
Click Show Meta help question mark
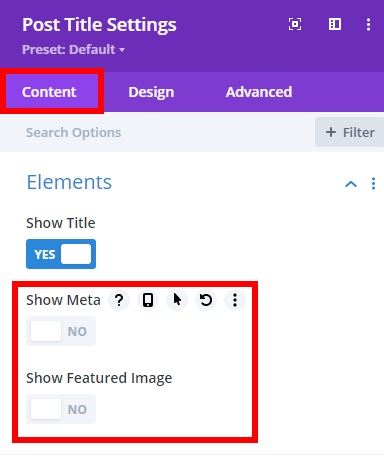pos(119,300)
